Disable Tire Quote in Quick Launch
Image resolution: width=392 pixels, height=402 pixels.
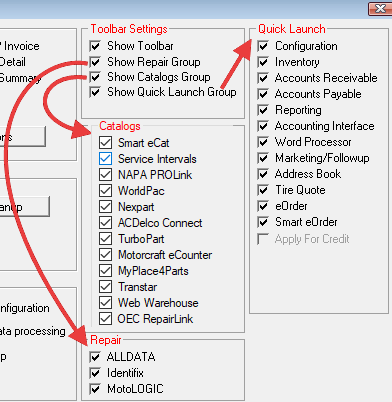coord(263,190)
